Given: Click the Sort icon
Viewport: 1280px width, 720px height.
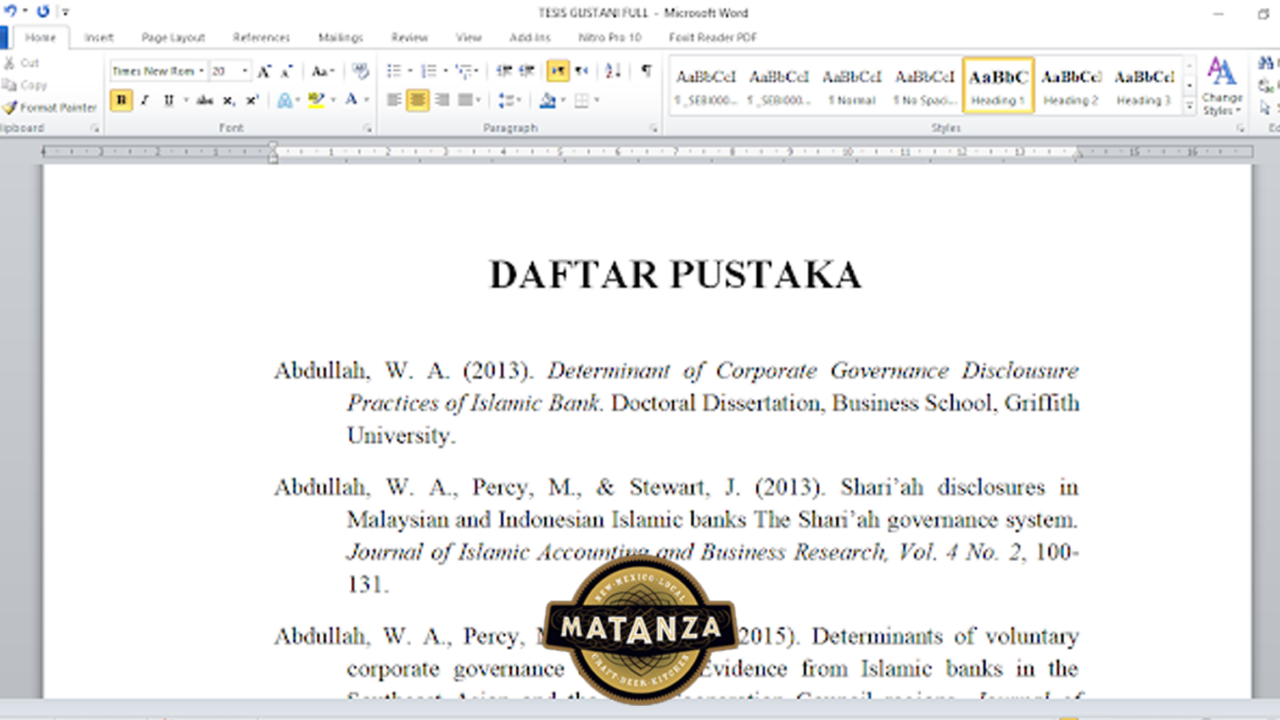Looking at the screenshot, I should point(613,71).
